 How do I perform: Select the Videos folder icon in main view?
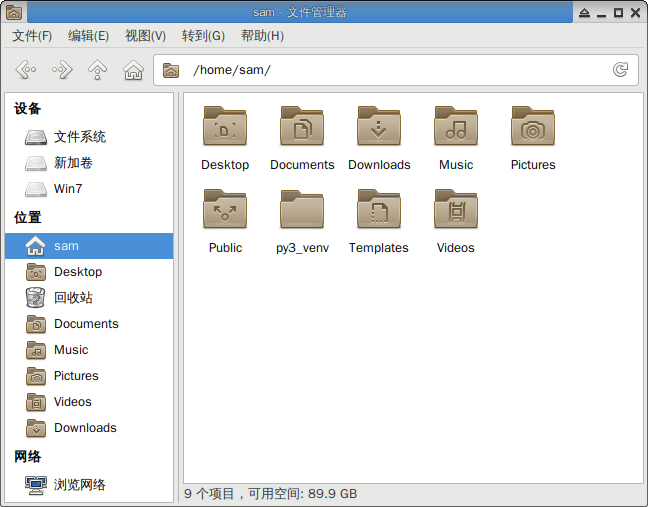pyautogui.click(x=456, y=210)
